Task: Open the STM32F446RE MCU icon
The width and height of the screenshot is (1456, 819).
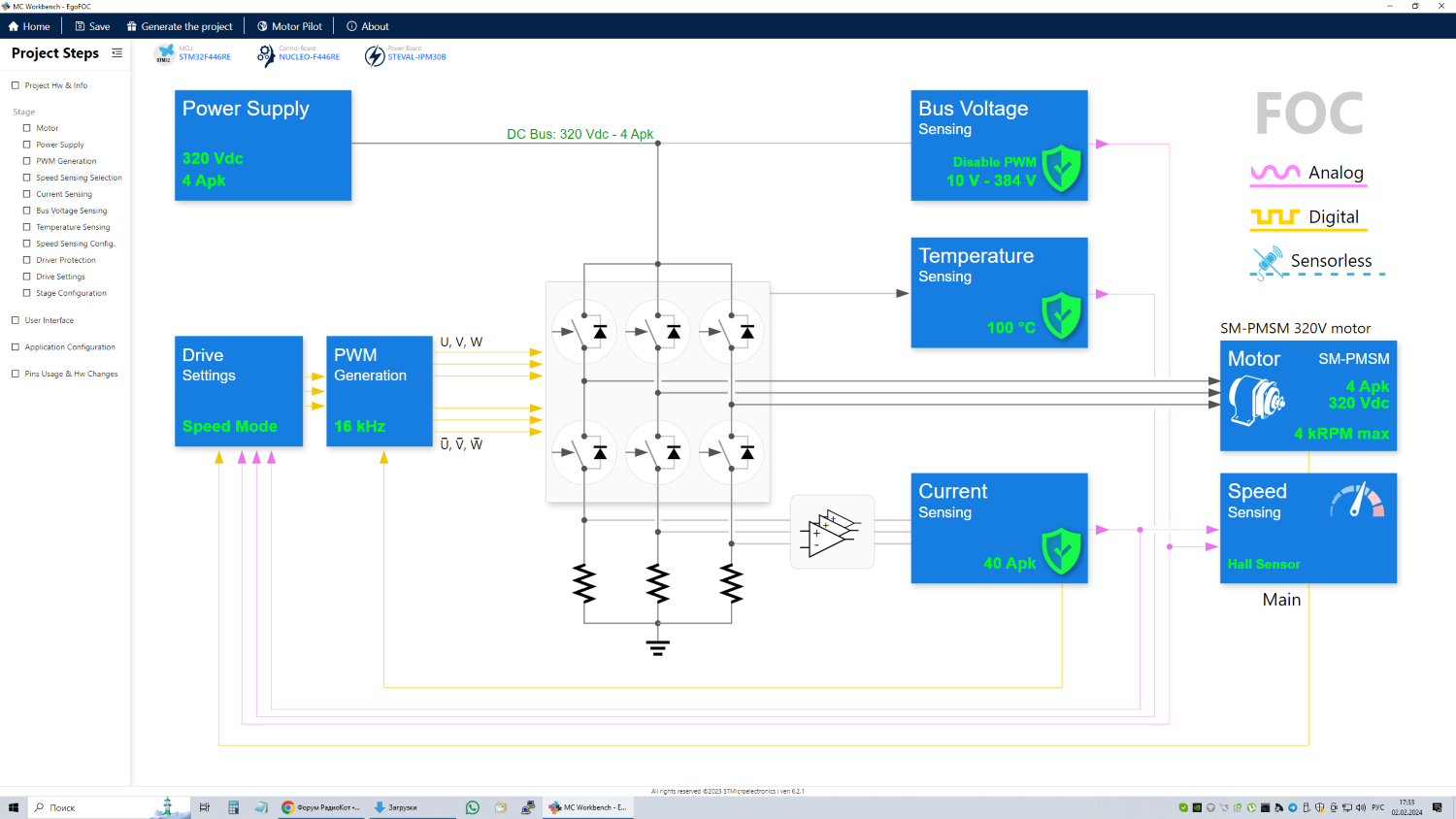Action: tap(164, 54)
